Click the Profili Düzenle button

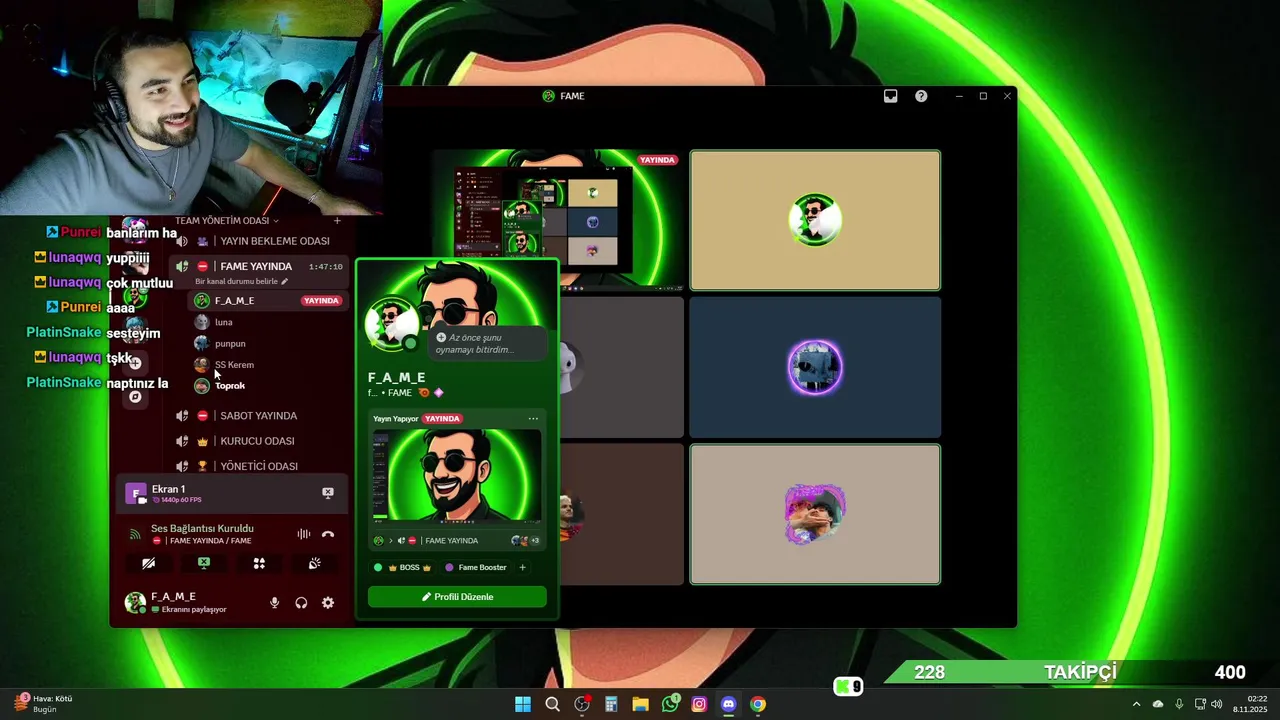coord(457,597)
